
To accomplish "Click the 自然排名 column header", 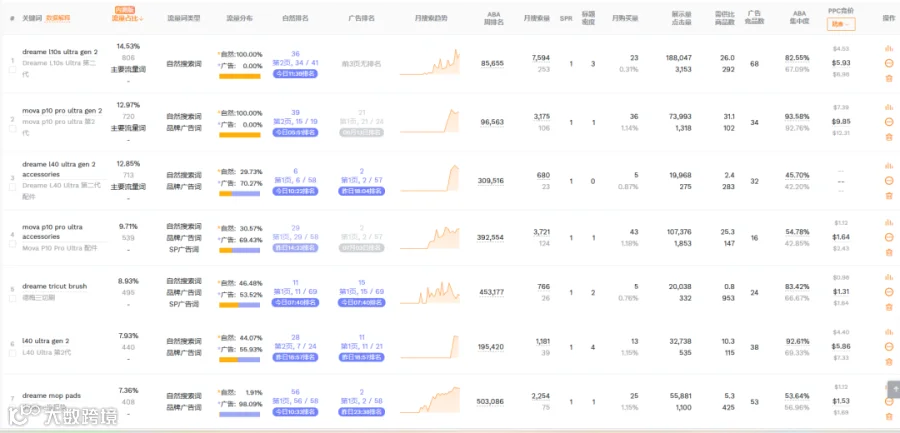I will 296,18.
